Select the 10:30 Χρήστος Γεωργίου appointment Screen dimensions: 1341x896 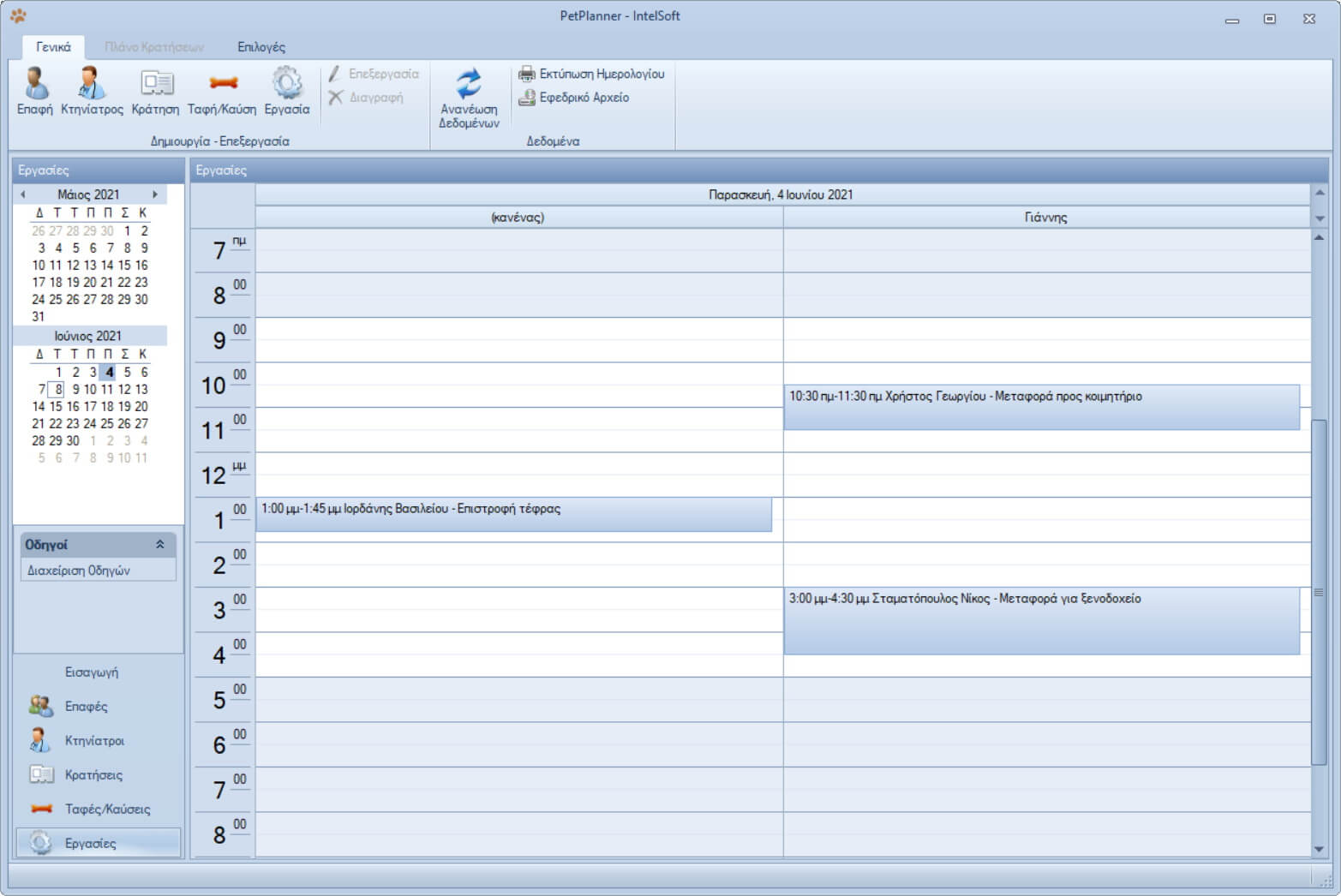pos(1041,408)
